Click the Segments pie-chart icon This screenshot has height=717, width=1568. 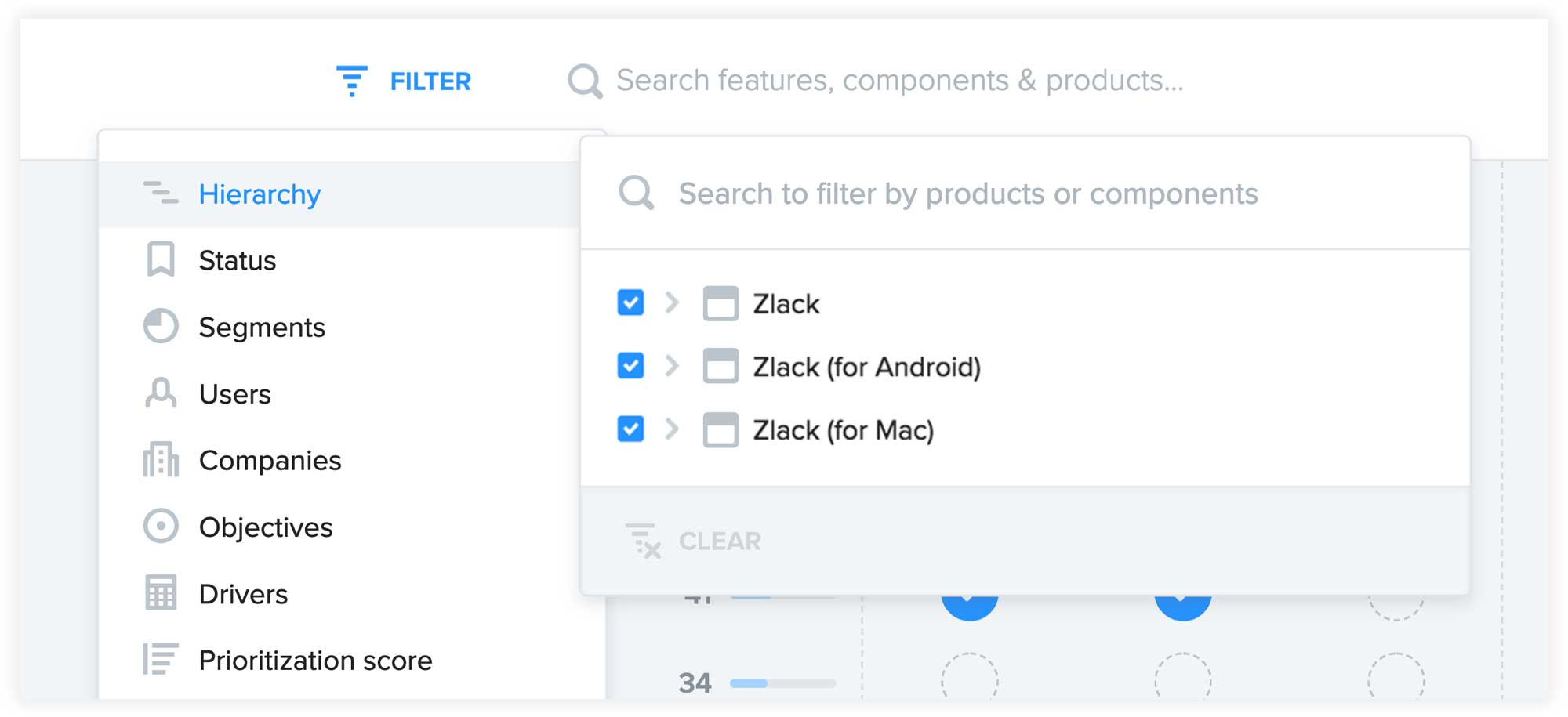(160, 326)
